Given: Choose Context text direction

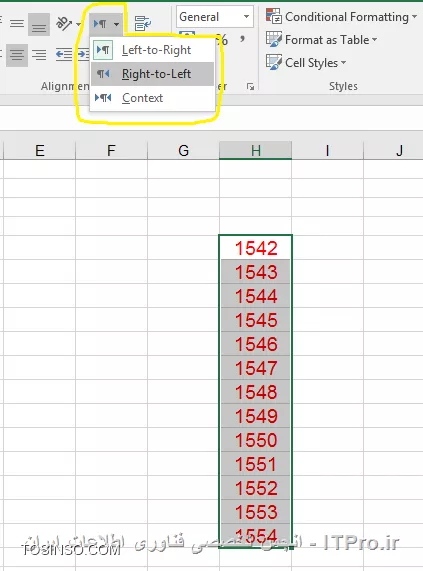Looking at the screenshot, I should coord(152,98).
